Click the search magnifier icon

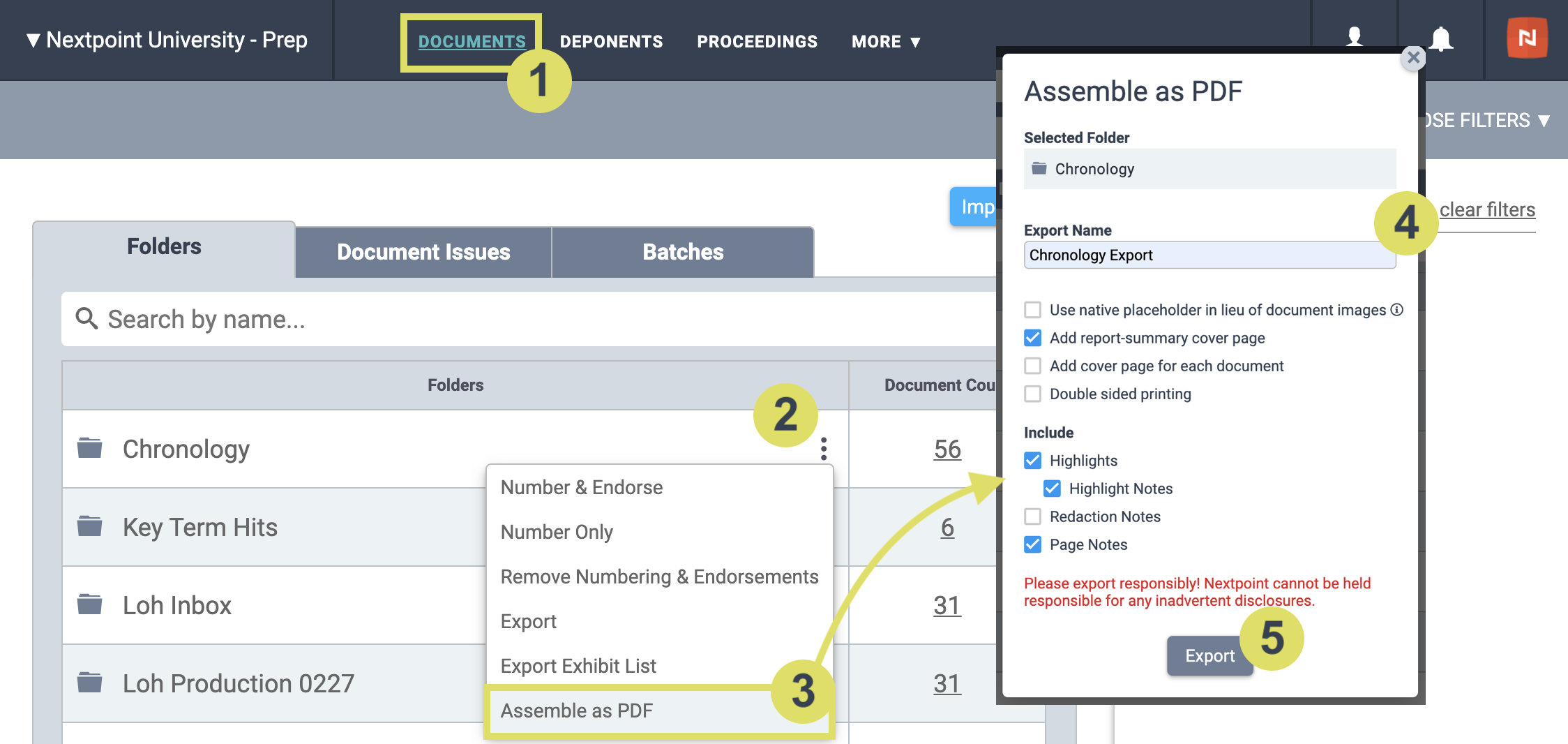(86, 318)
